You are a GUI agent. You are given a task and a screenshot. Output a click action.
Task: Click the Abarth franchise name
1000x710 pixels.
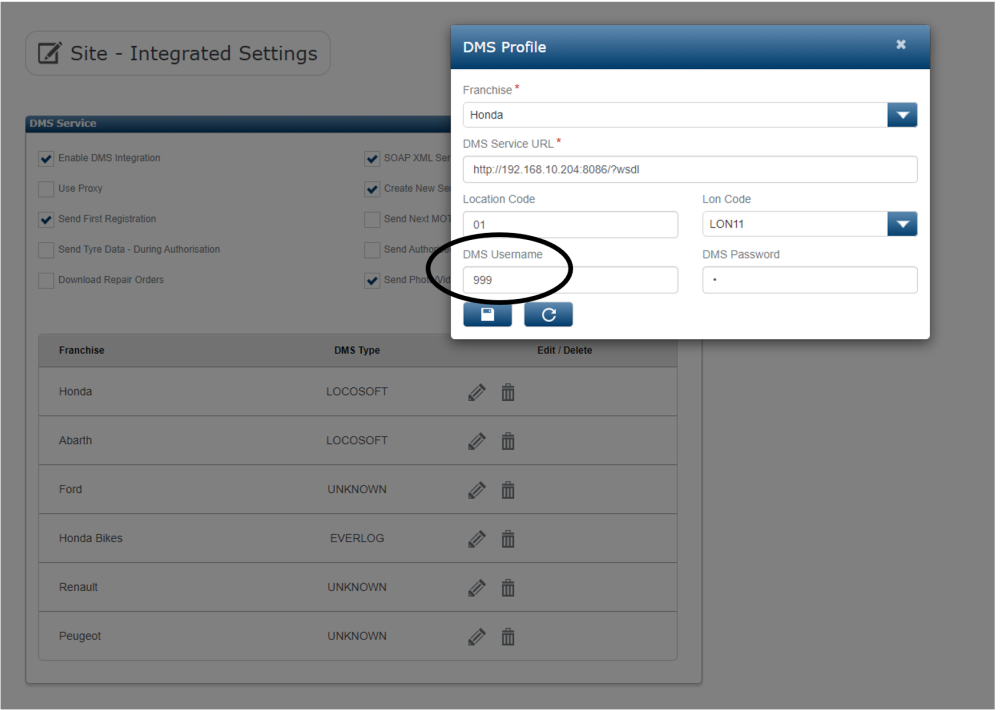tap(75, 440)
